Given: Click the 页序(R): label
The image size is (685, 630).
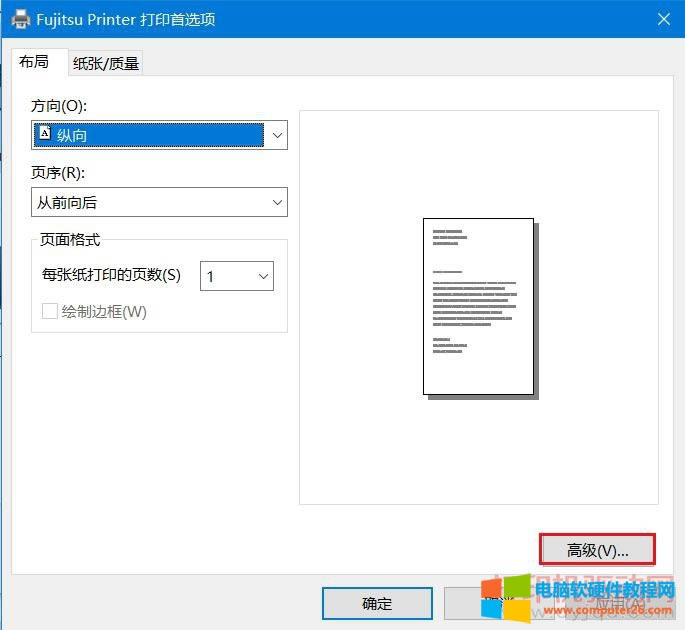Looking at the screenshot, I should [59, 173].
